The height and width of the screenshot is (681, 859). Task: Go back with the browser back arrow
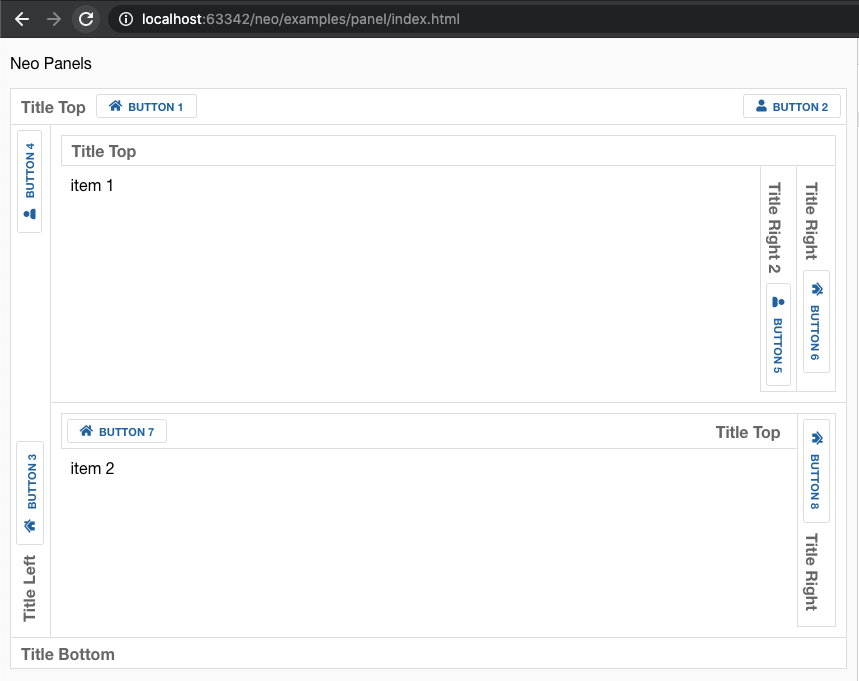click(x=22, y=19)
